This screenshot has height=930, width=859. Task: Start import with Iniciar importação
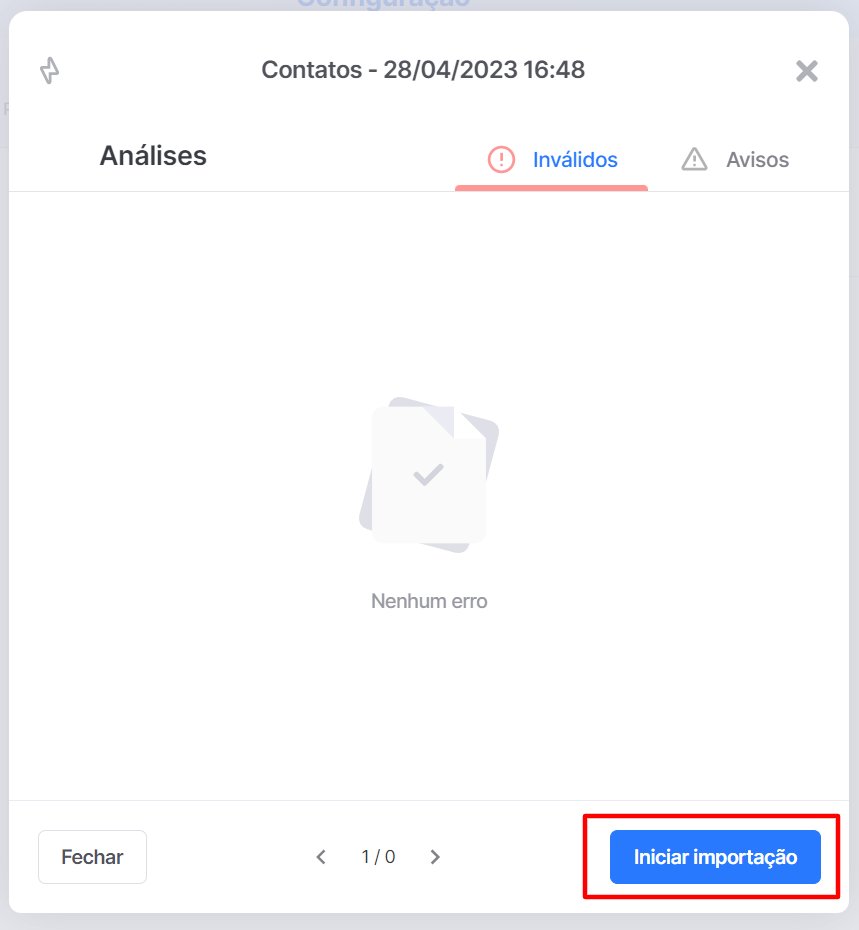pyautogui.click(x=715, y=856)
